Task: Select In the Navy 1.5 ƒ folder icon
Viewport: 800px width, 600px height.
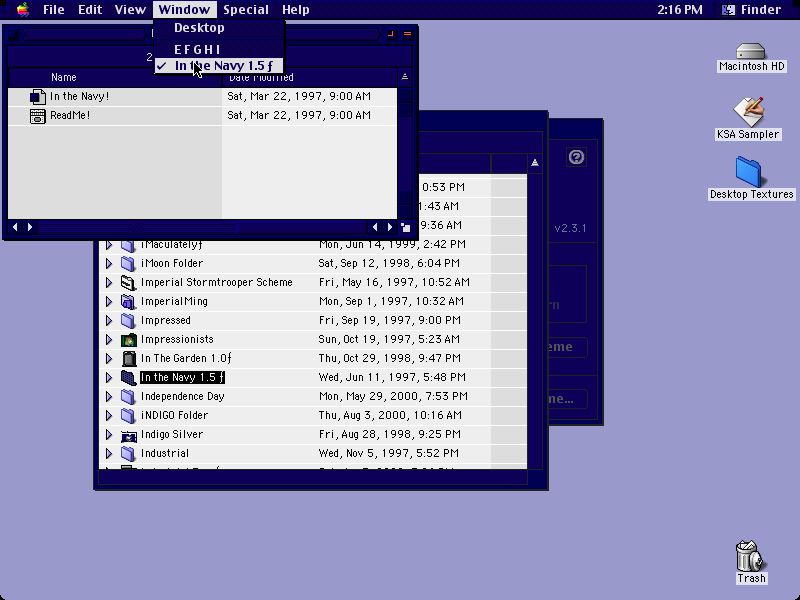Action: click(129, 378)
